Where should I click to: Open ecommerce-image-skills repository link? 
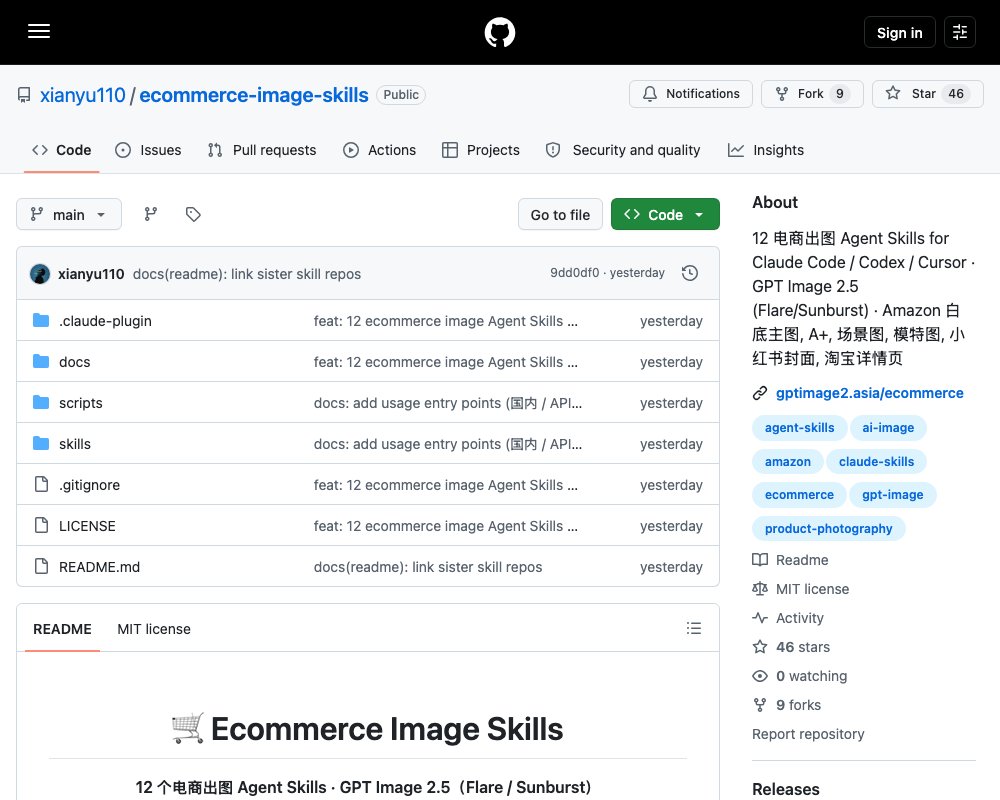point(254,95)
